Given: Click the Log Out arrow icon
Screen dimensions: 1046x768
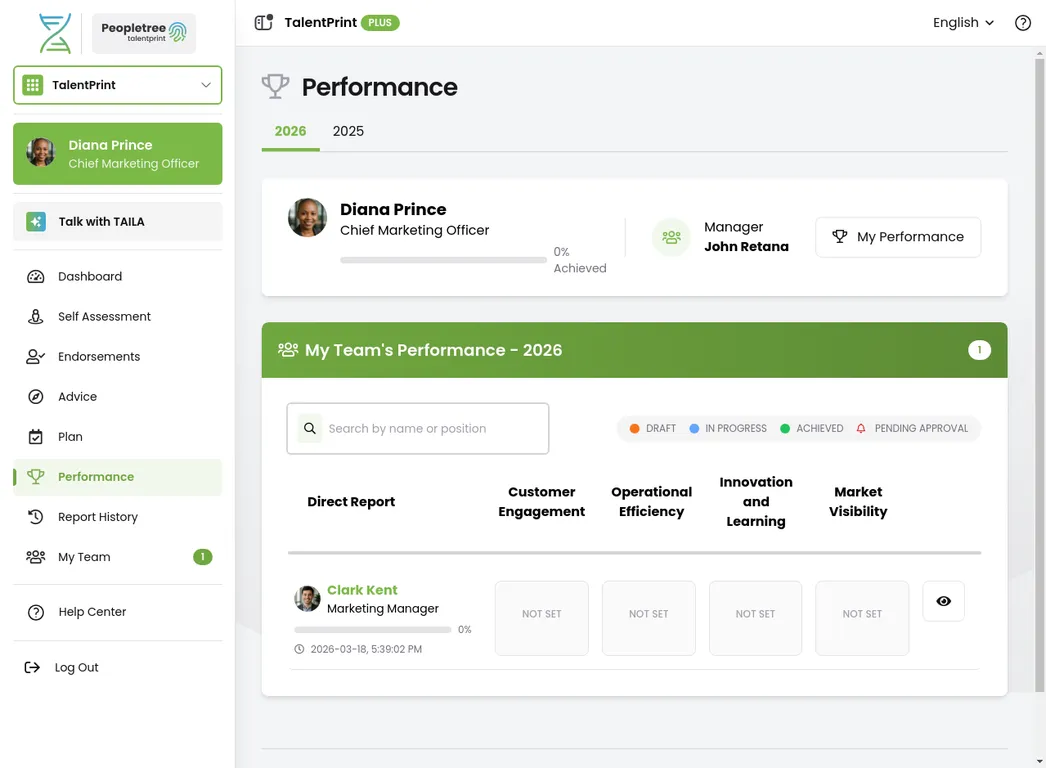Looking at the screenshot, I should 32,667.
